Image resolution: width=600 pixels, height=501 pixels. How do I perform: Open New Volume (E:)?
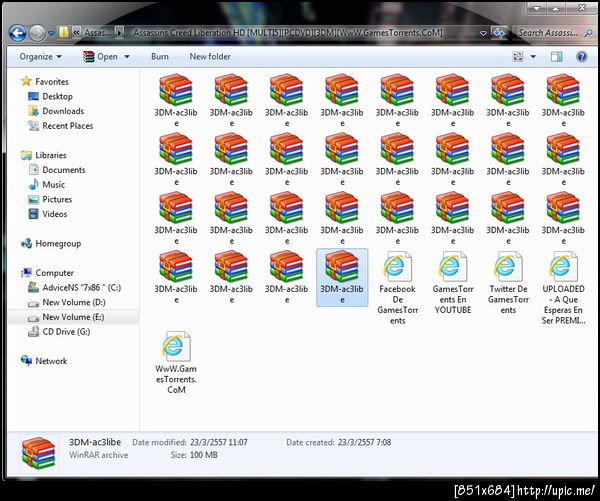click(66, 317)
